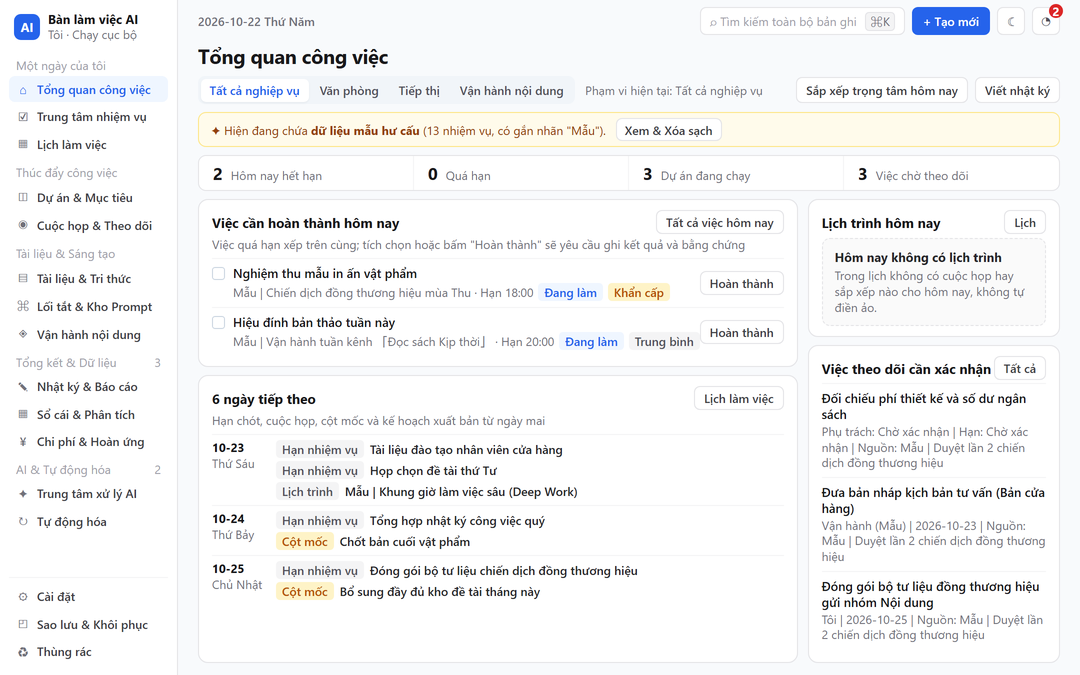Click recycle icon beside Thùng rác

[23, 652]
